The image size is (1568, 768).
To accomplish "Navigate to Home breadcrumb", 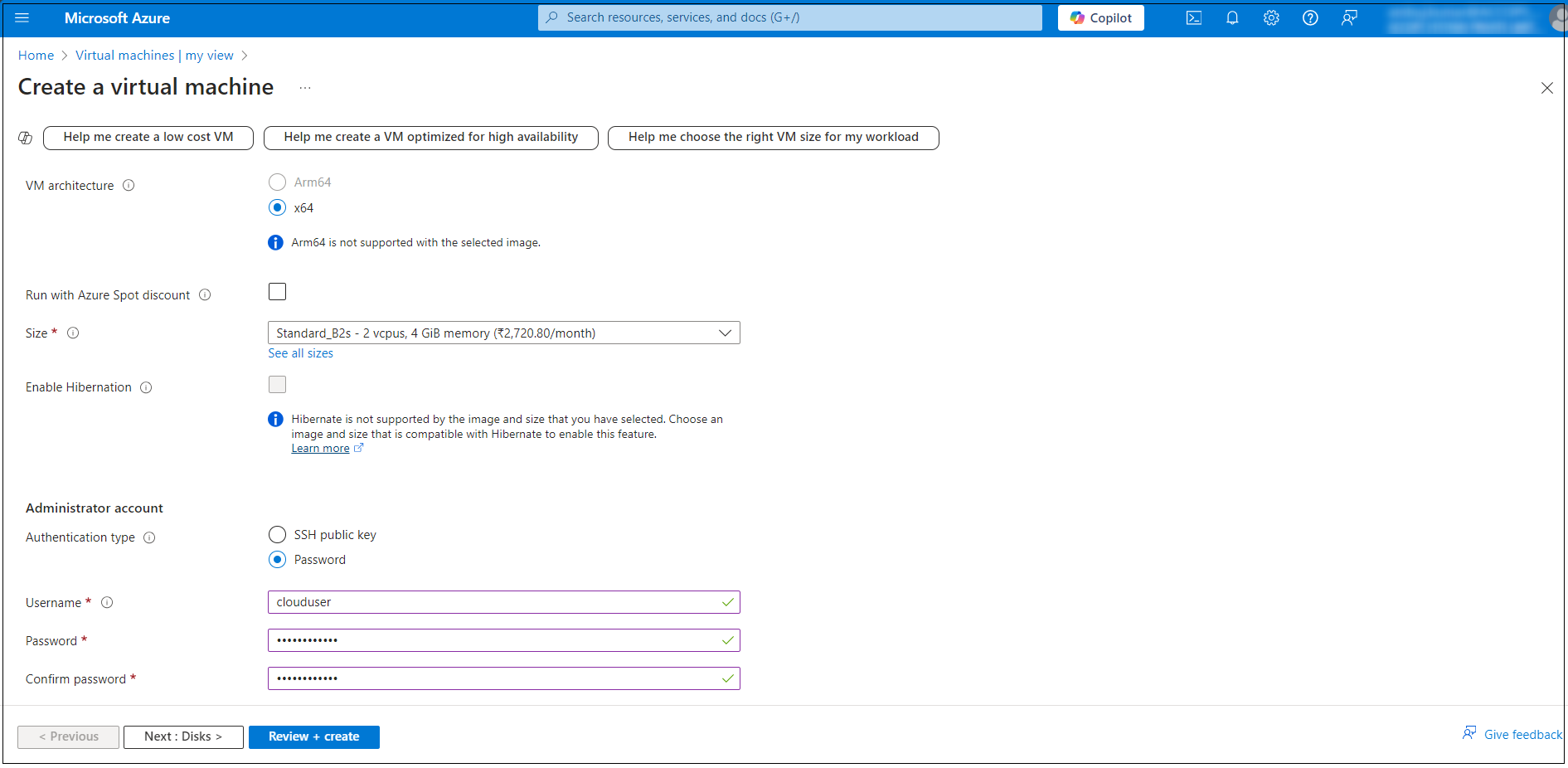I will [x=36, y=56].
